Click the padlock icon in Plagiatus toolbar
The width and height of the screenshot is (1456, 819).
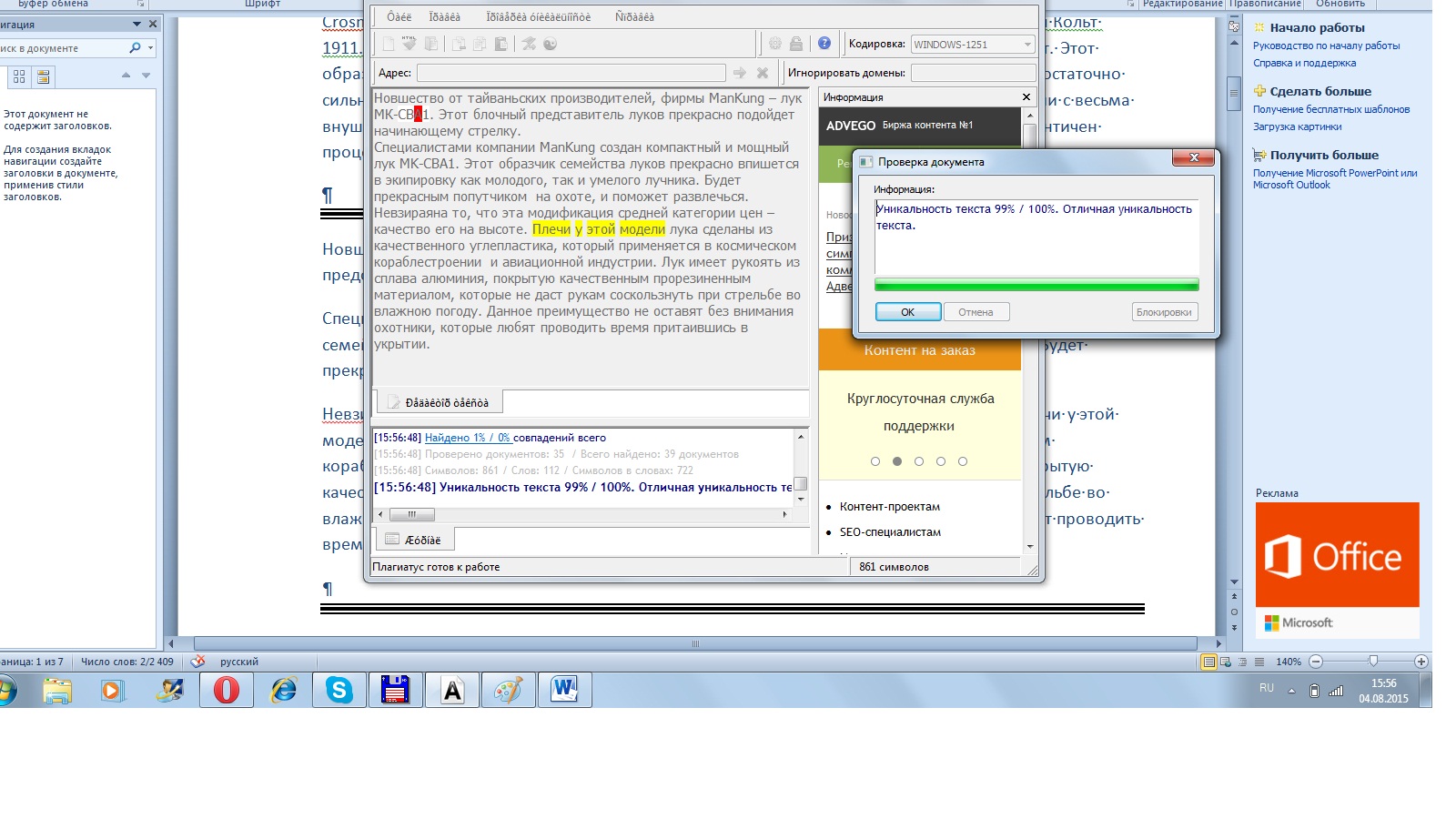pos(796,44)
